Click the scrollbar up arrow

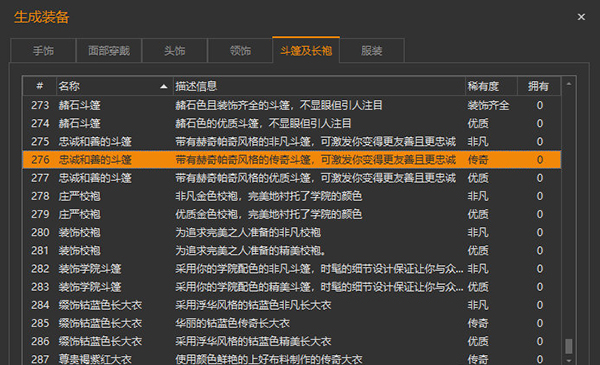569,84
